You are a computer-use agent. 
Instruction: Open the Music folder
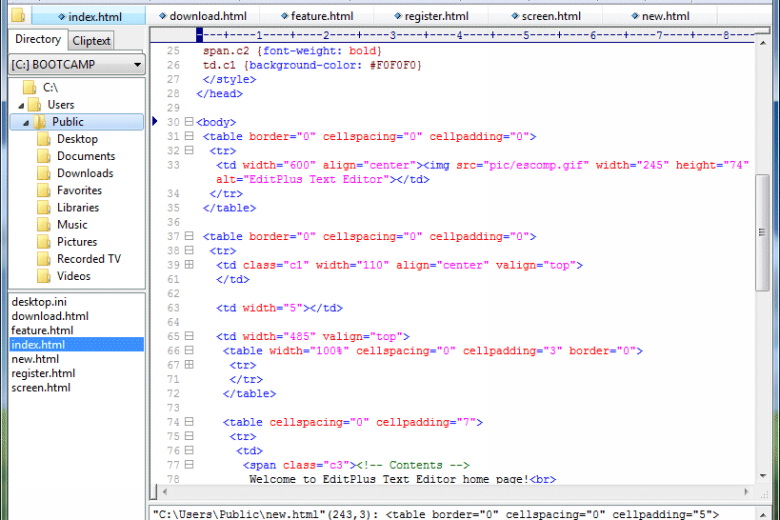coord(72,225)
